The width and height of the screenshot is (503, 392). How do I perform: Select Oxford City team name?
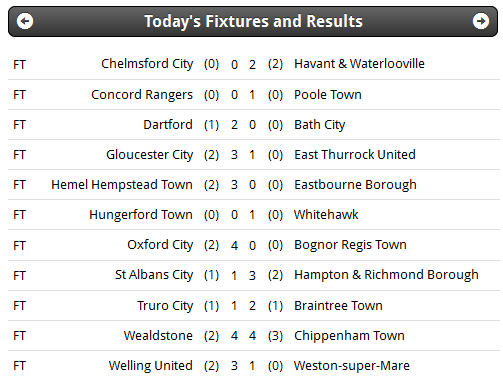click(x=160, y=245)
